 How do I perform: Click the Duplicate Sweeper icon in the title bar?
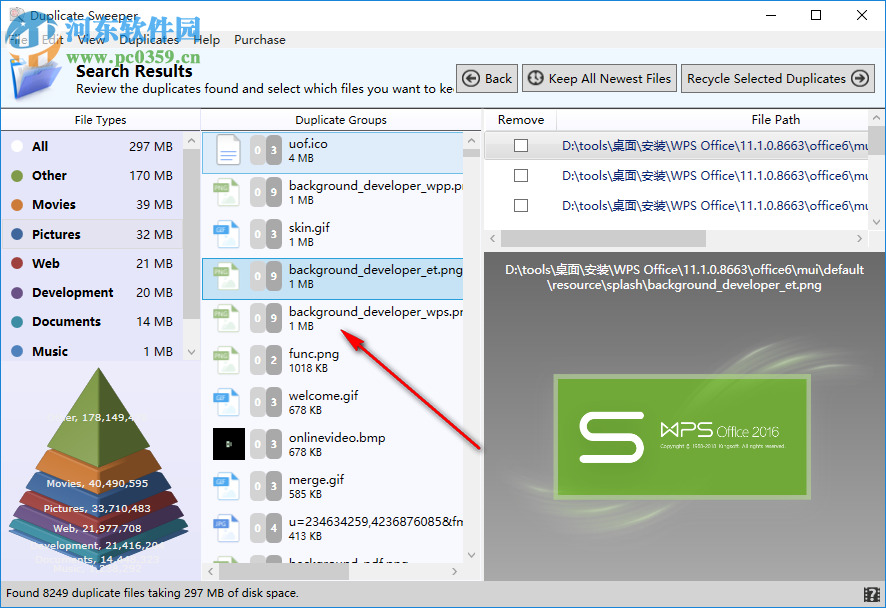(x=14, y=15)
